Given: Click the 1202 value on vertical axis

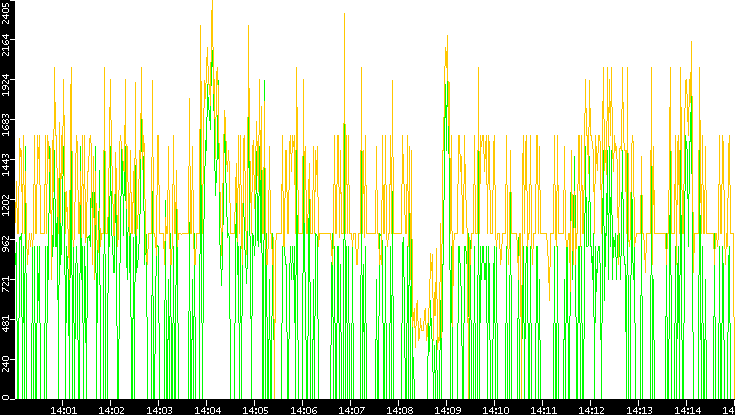Looking at the screenshot, I should (x=6, y=206).
